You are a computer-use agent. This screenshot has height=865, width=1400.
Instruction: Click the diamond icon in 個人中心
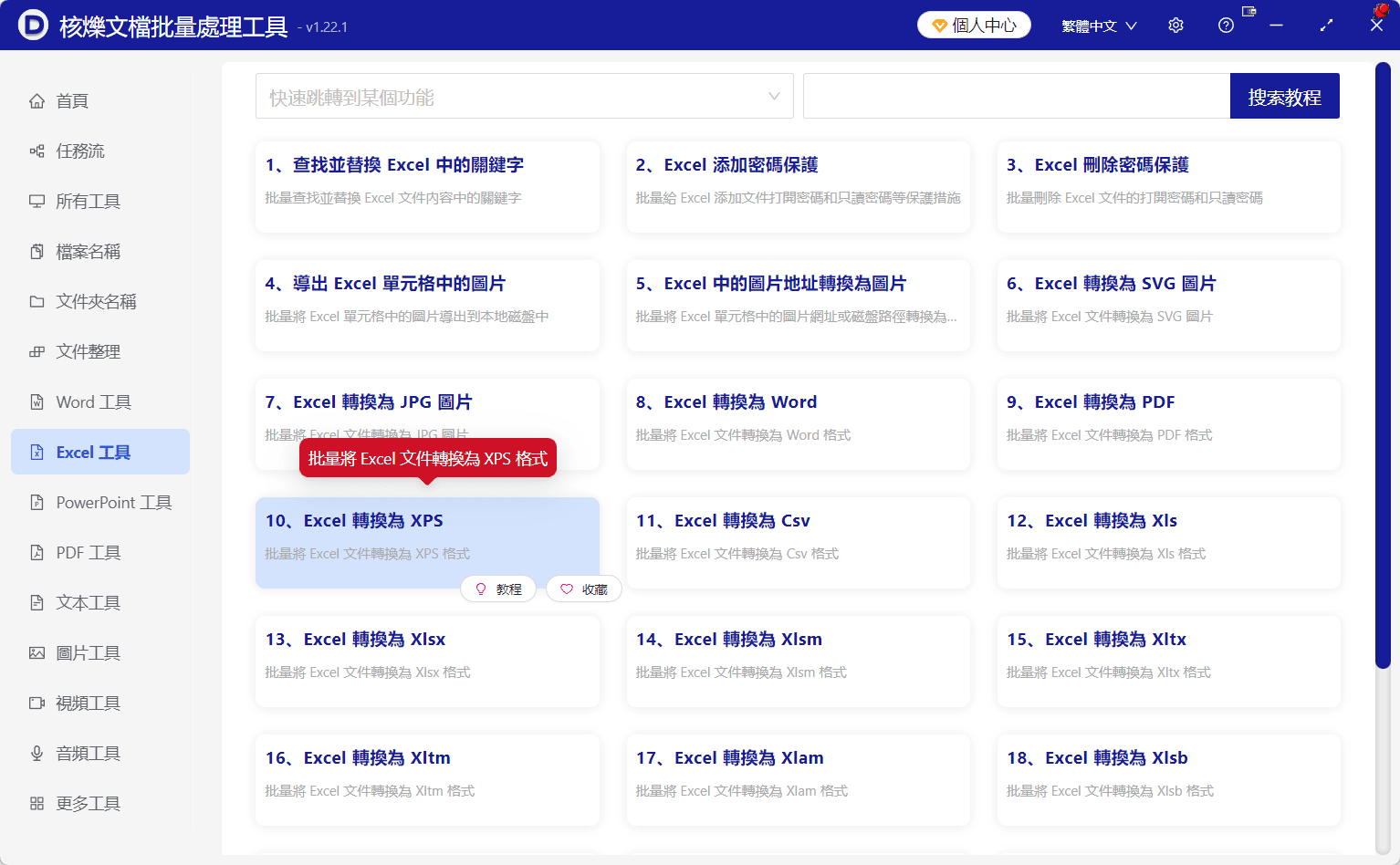tap(939, 26)
